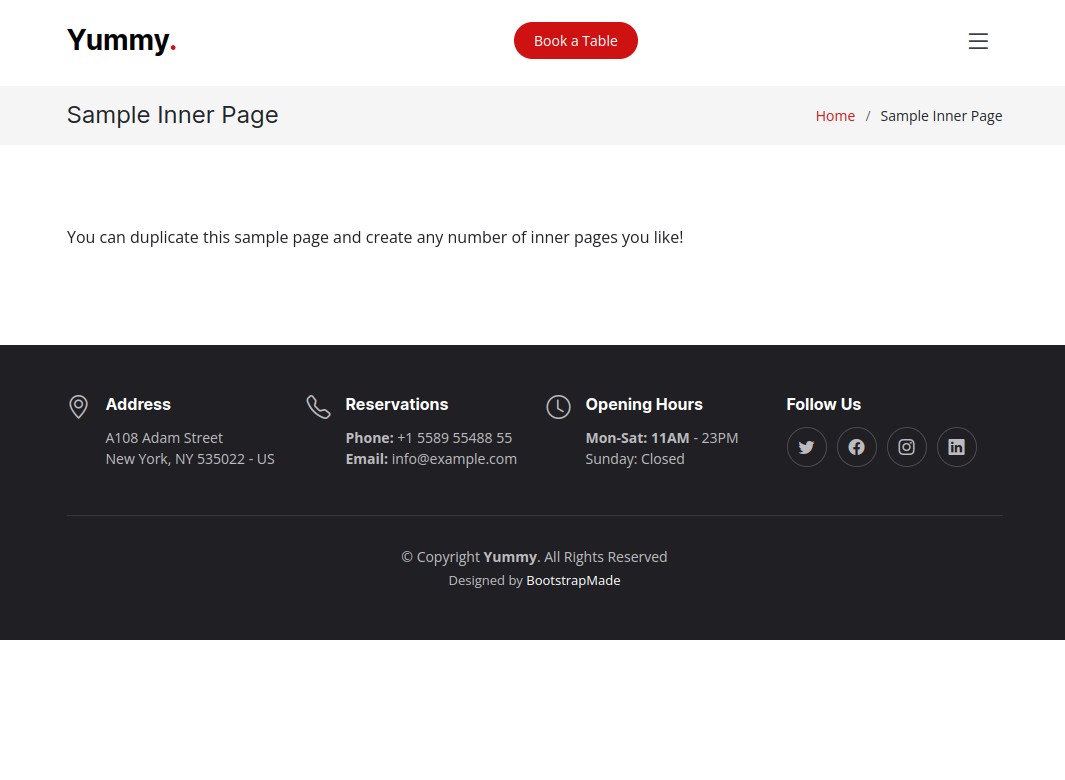Click the Reservations heading in footer
1065x780 pixels.
(396, 404)
